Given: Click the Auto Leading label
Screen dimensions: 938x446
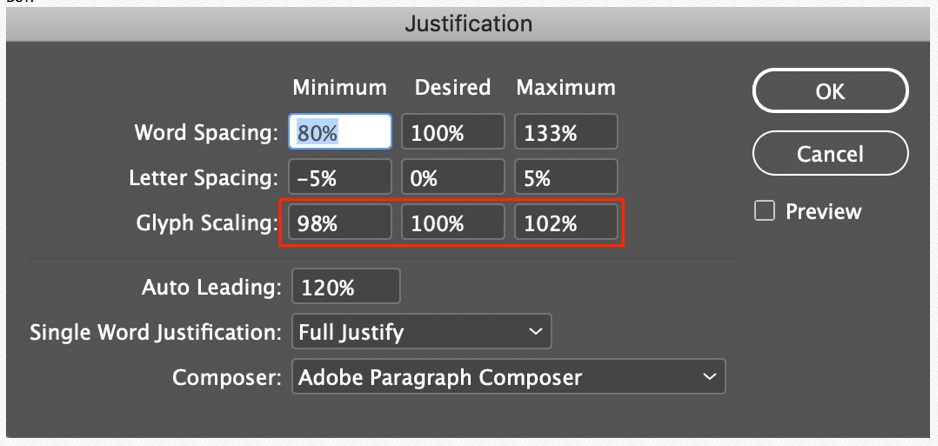Looking at the screenshot, I should tap(211, 288).
